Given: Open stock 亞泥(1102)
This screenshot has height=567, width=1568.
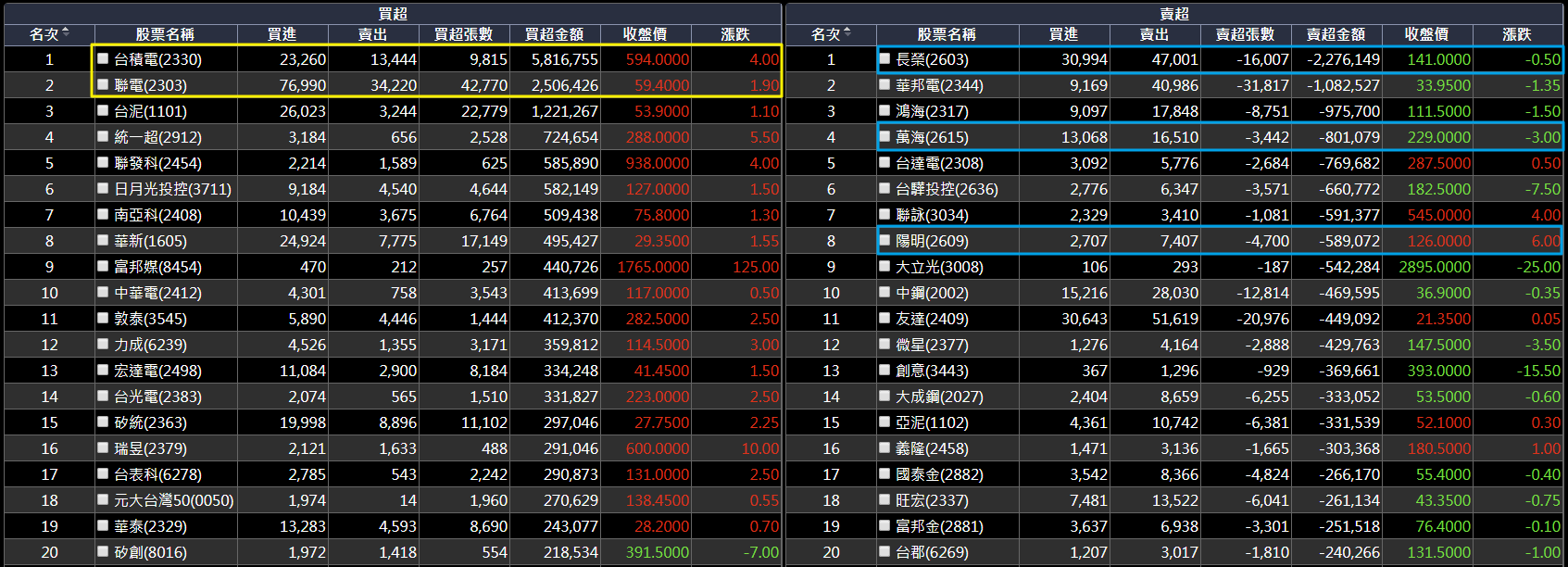Looking at the screenshot, I should 932,422.
